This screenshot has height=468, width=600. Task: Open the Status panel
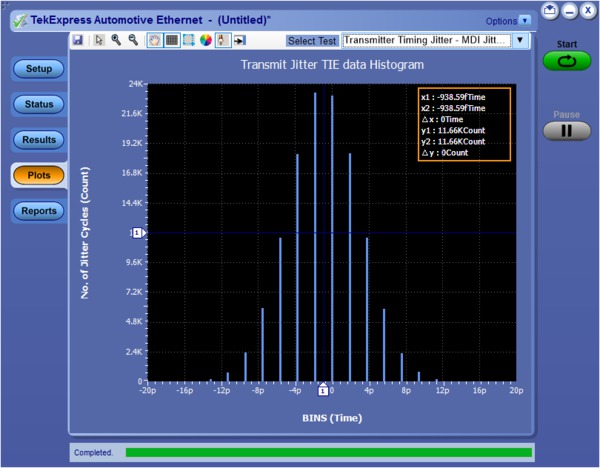pos(39,104)
